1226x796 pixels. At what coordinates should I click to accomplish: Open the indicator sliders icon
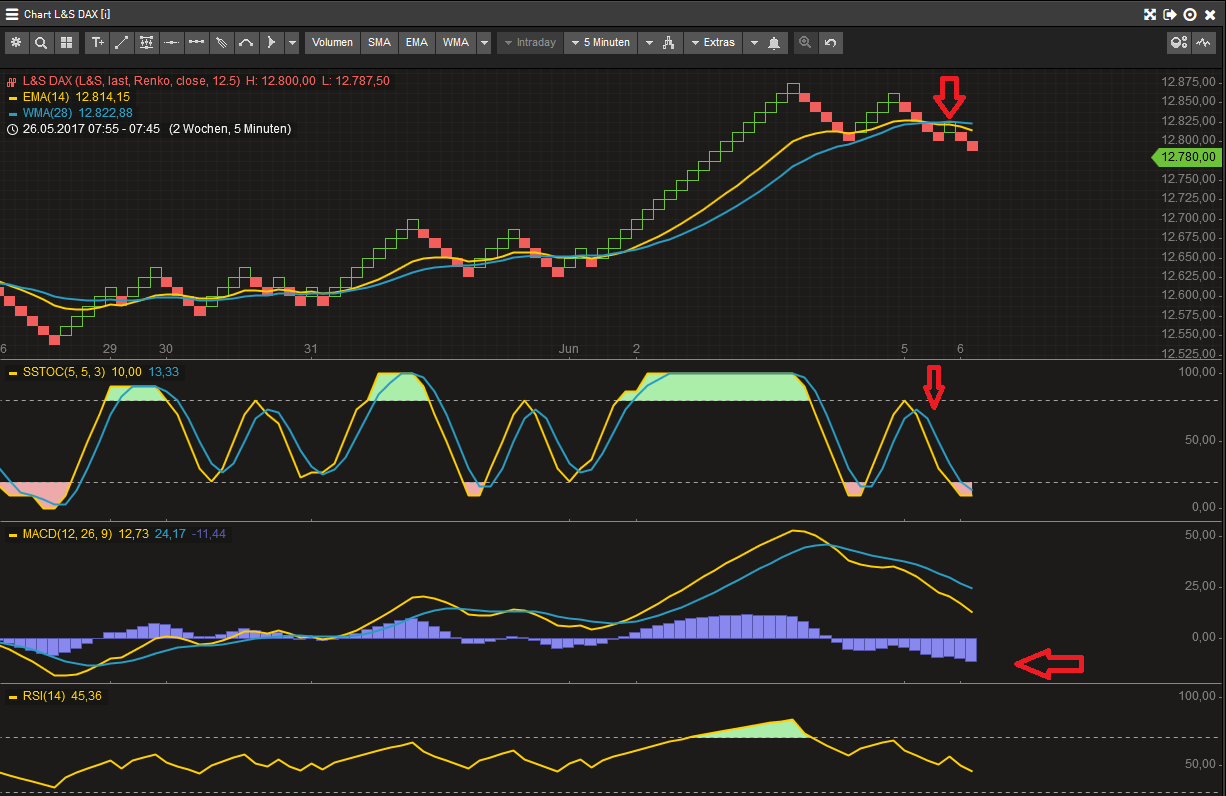click(146, 42)
